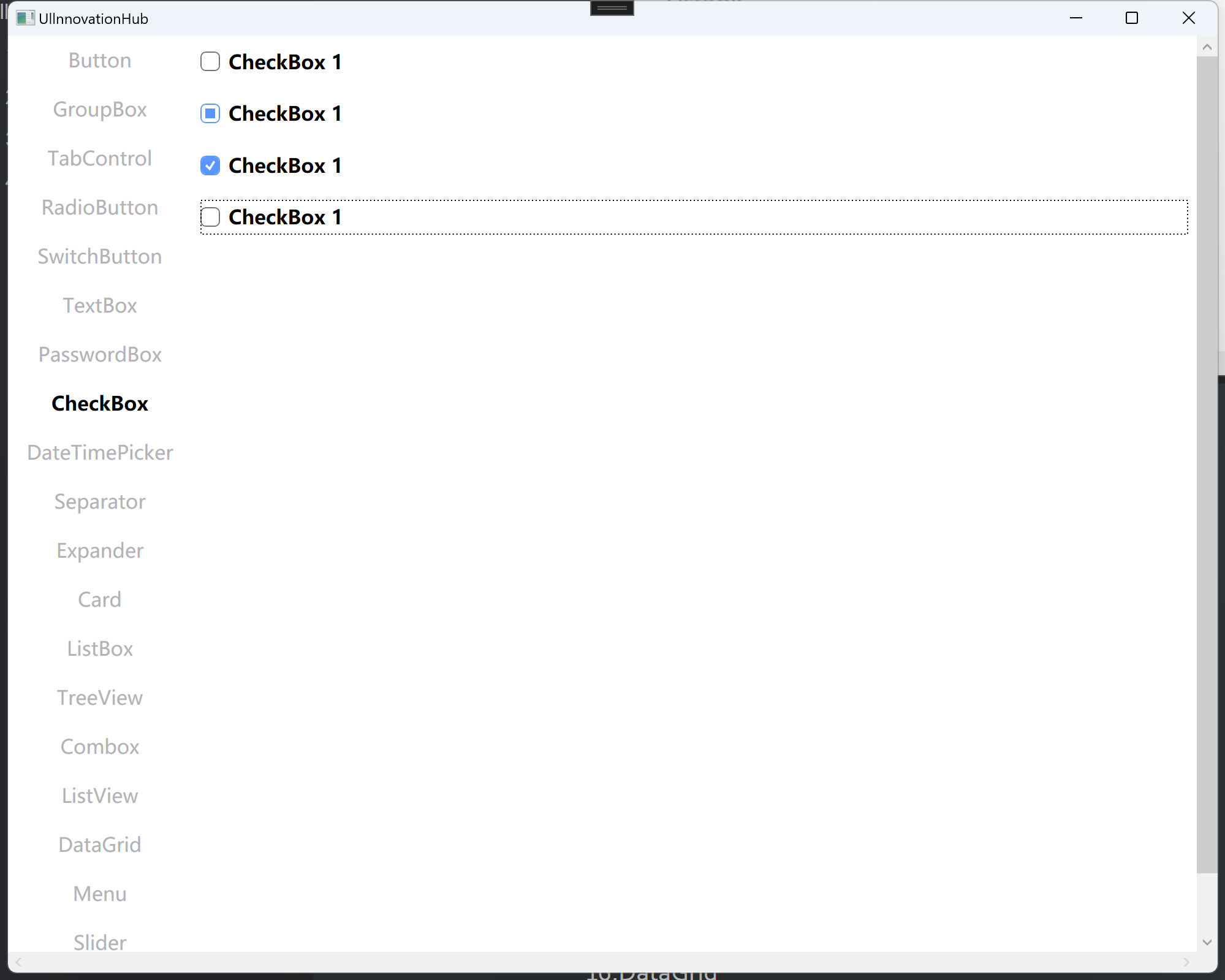The width and height of the screenshot is (1225, 980).
Task: Open the SwitchButton page
Action: click(x=100, y=257)
